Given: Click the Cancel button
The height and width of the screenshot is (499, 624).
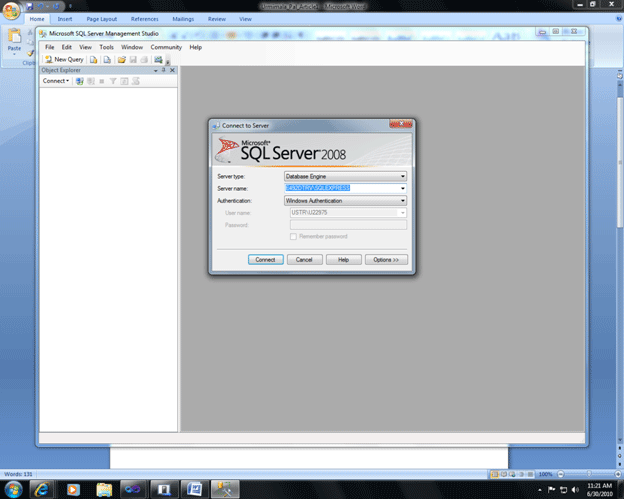Looking at the screenshot, I should (304, 260).
